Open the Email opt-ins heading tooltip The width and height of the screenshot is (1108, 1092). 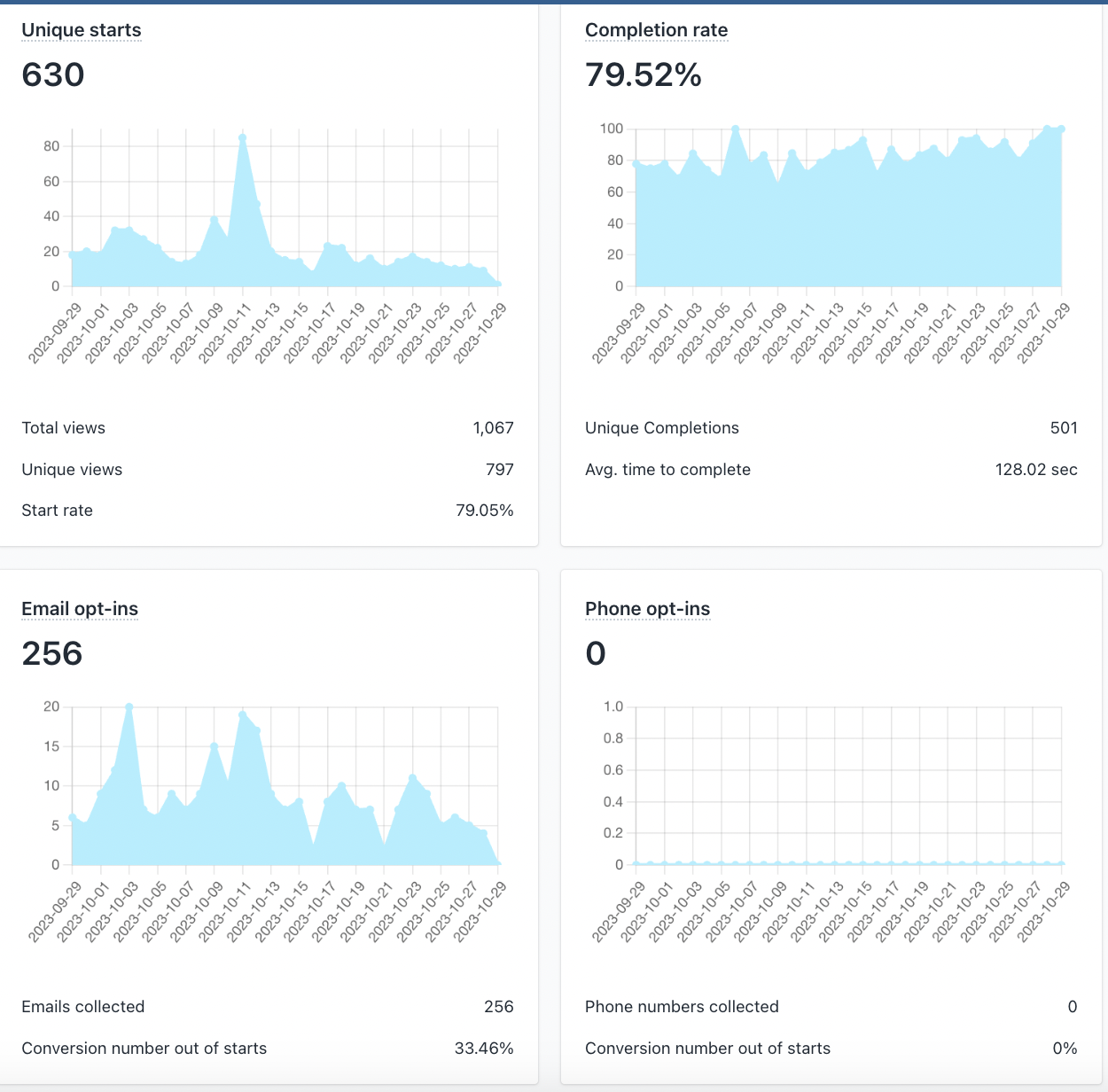(80, 609)
